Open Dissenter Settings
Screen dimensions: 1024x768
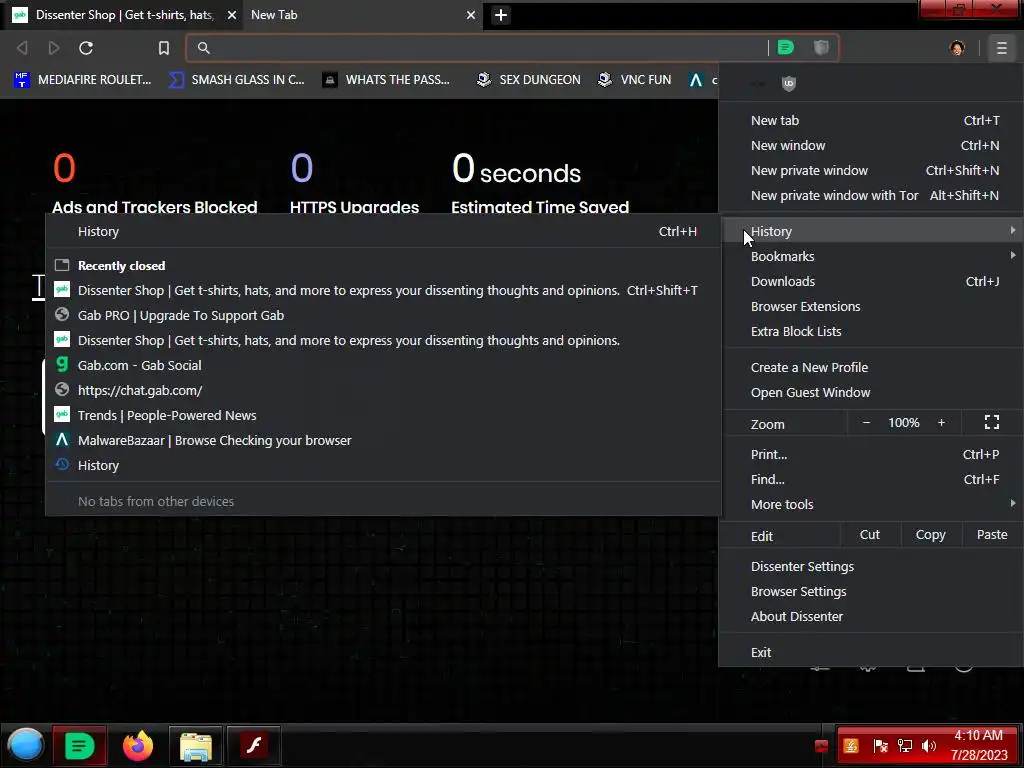click(x=872, y=566)
